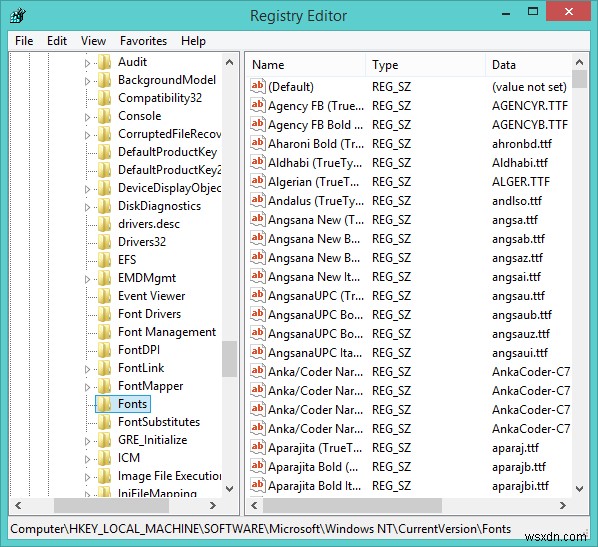Click the Aparajita (TrueT... value icon

257,448
